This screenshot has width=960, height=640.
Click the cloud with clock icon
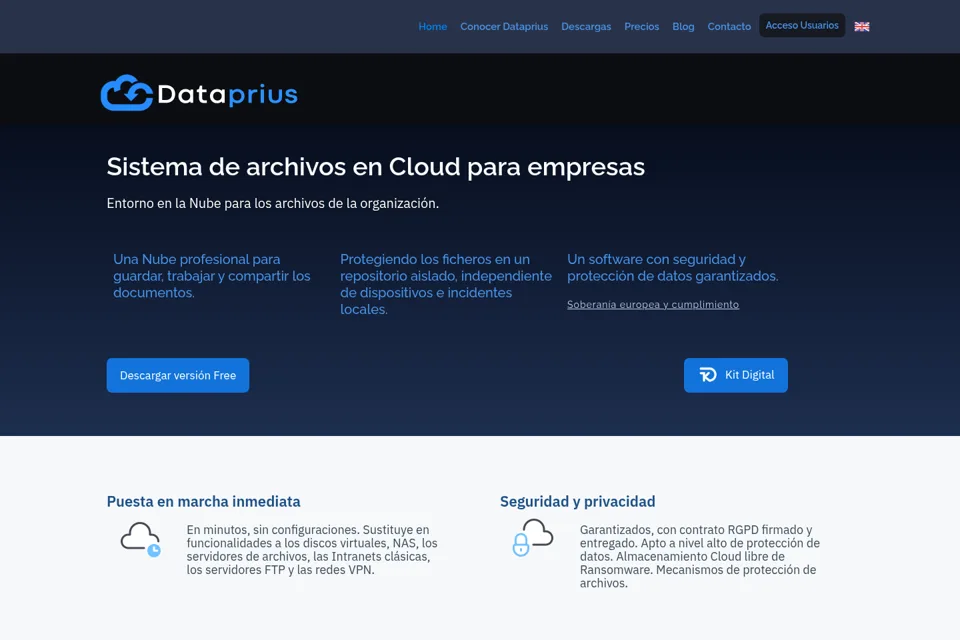pos(141,539)
